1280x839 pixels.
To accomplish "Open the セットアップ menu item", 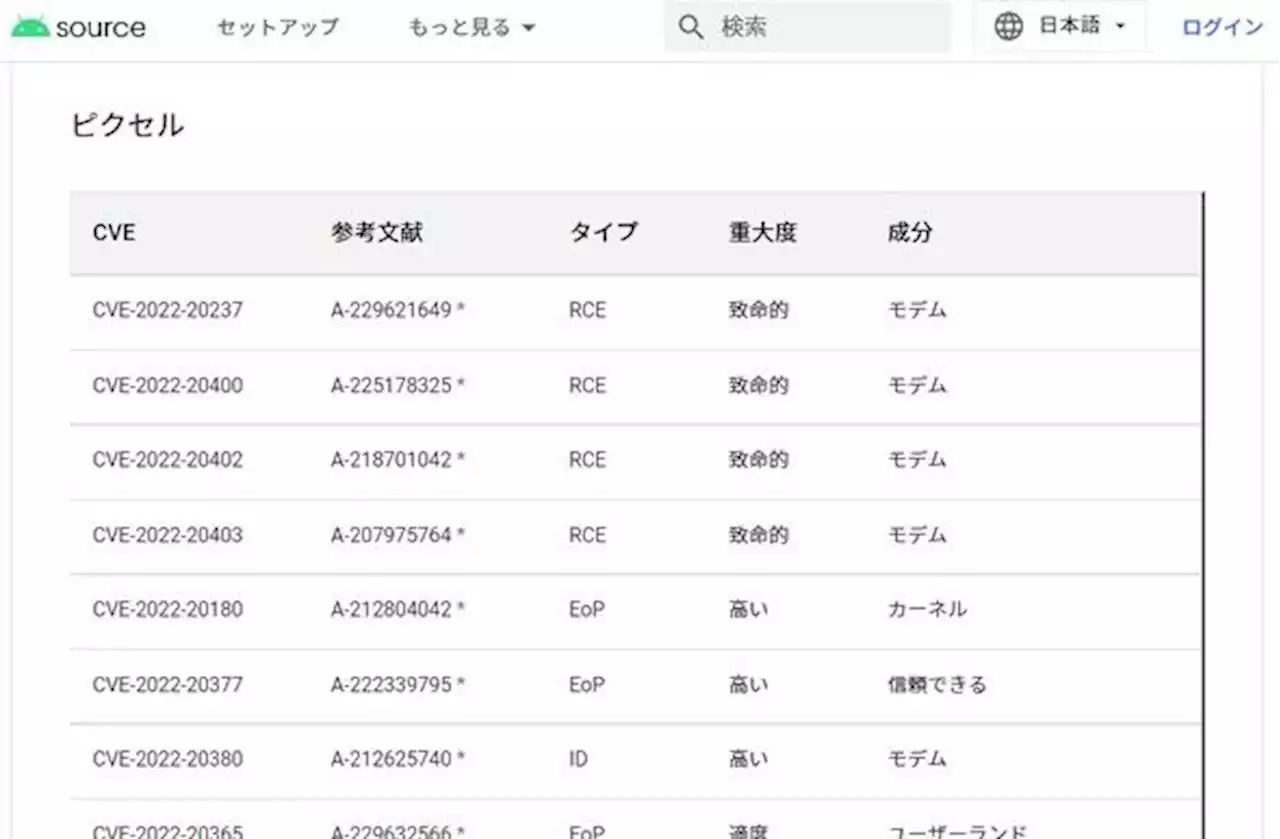I will (278, 27).
